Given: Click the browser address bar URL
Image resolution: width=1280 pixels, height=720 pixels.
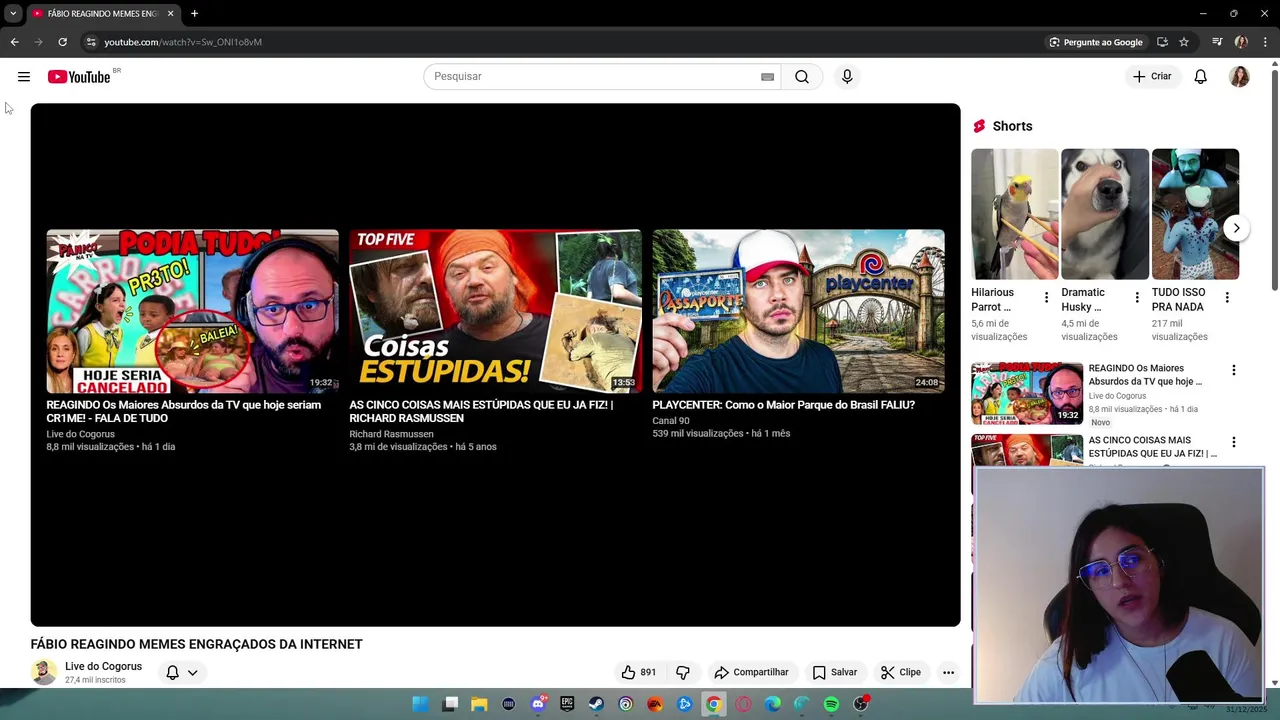Looking at the screenshot, I should 183,42.
